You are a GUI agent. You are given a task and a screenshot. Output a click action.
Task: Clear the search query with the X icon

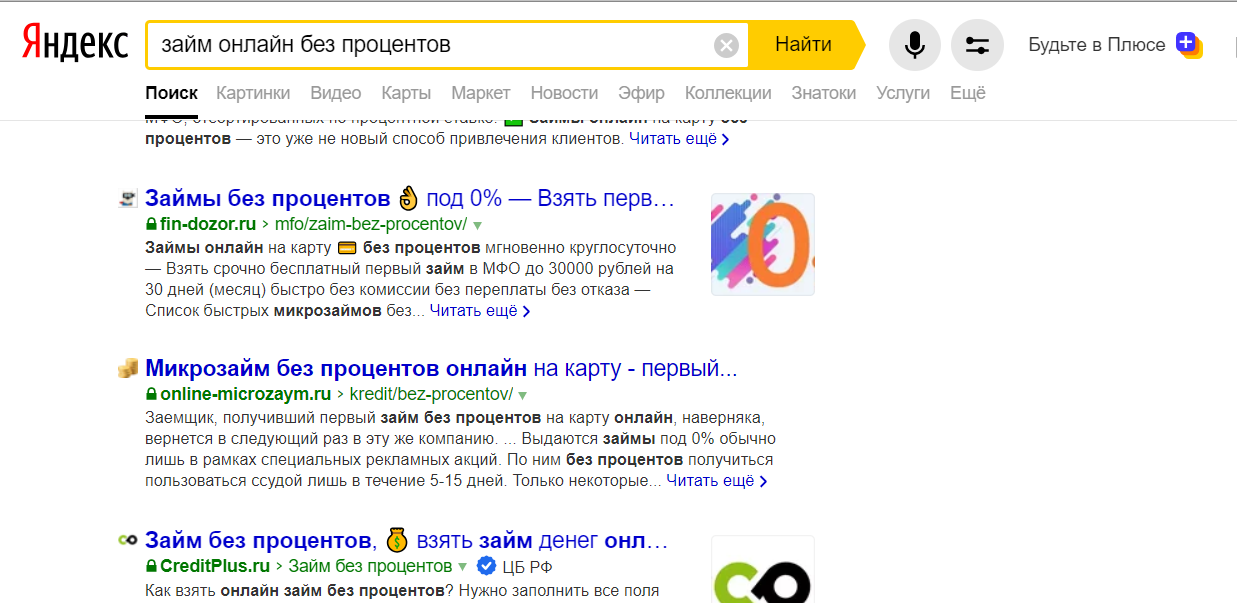[726, 45]
